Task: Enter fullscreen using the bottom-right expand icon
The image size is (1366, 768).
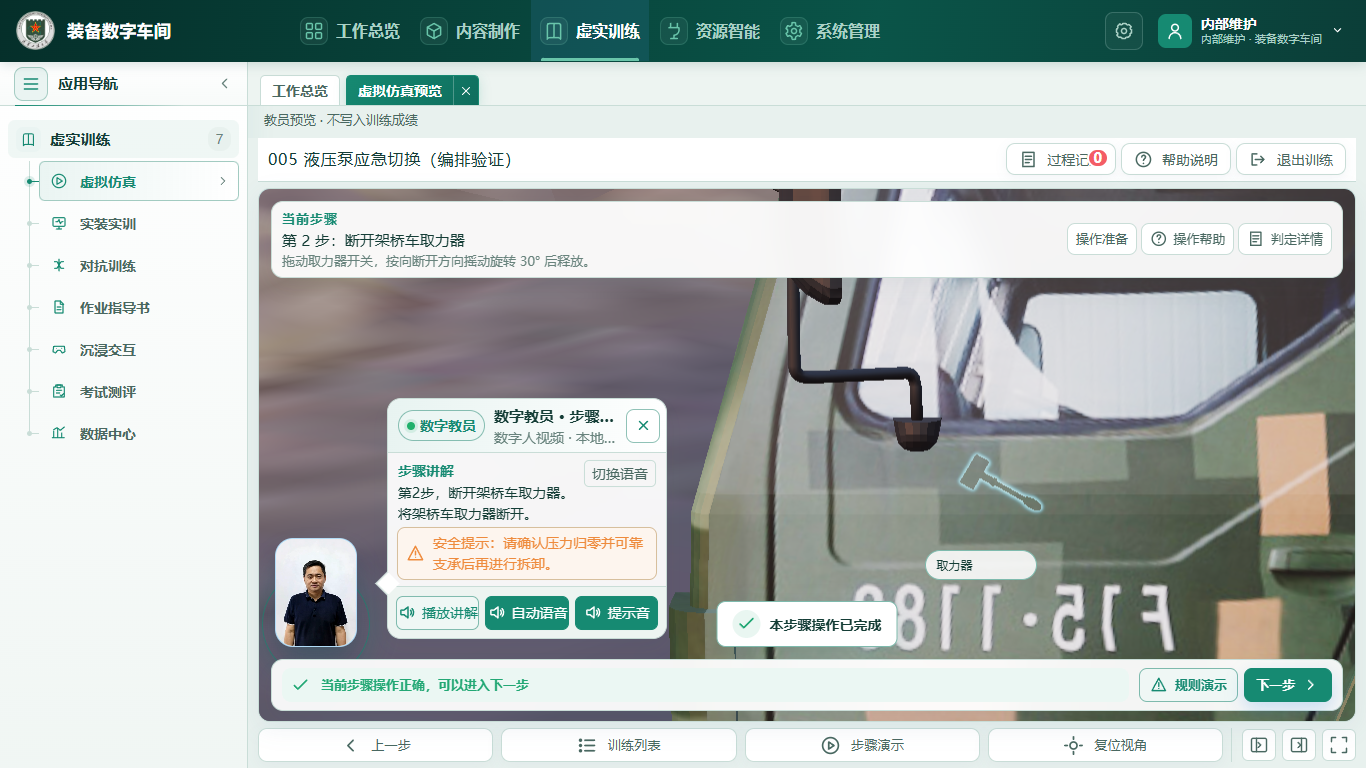Action: 1337,745
